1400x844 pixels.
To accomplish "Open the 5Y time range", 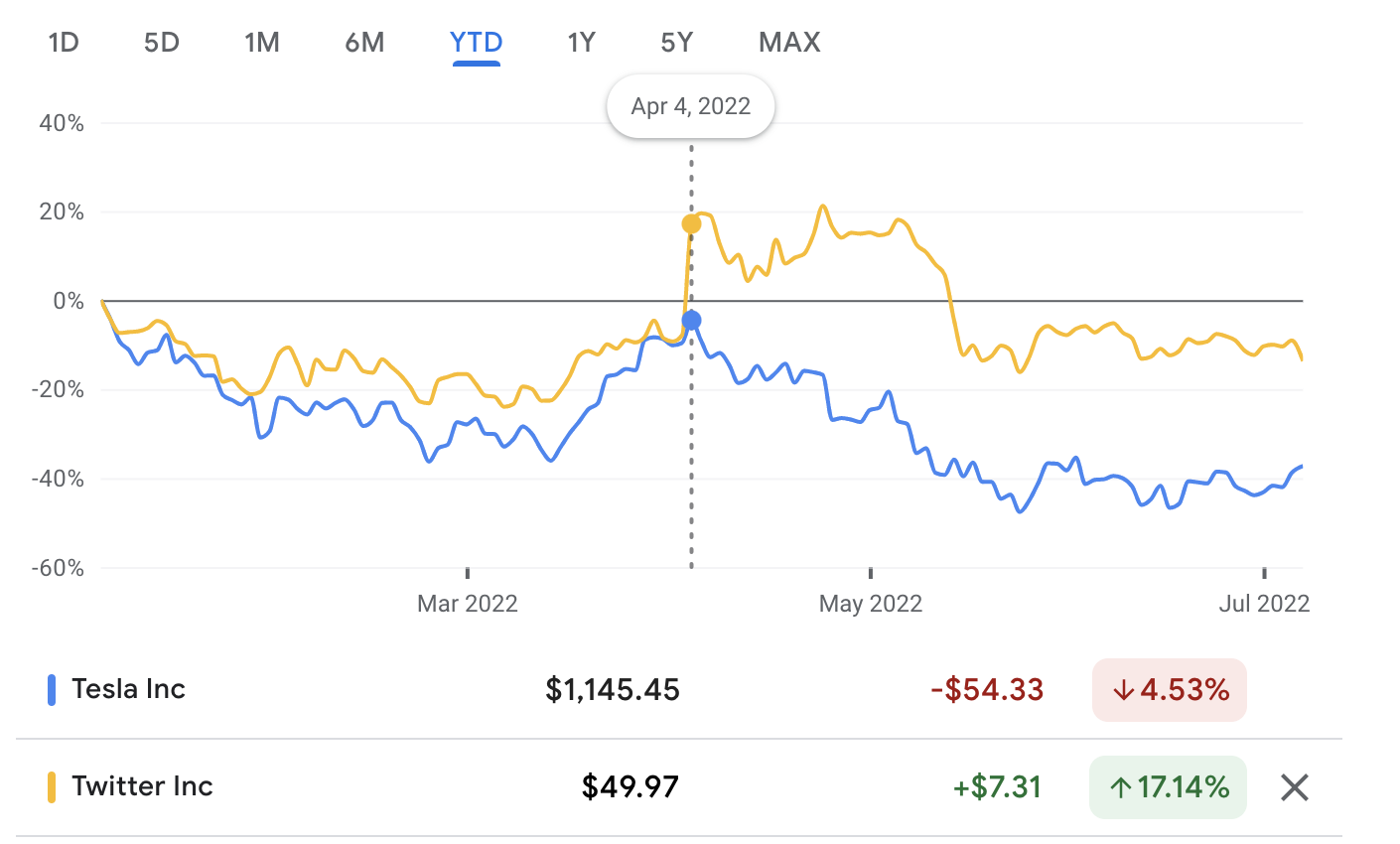I will click(677, 43).
